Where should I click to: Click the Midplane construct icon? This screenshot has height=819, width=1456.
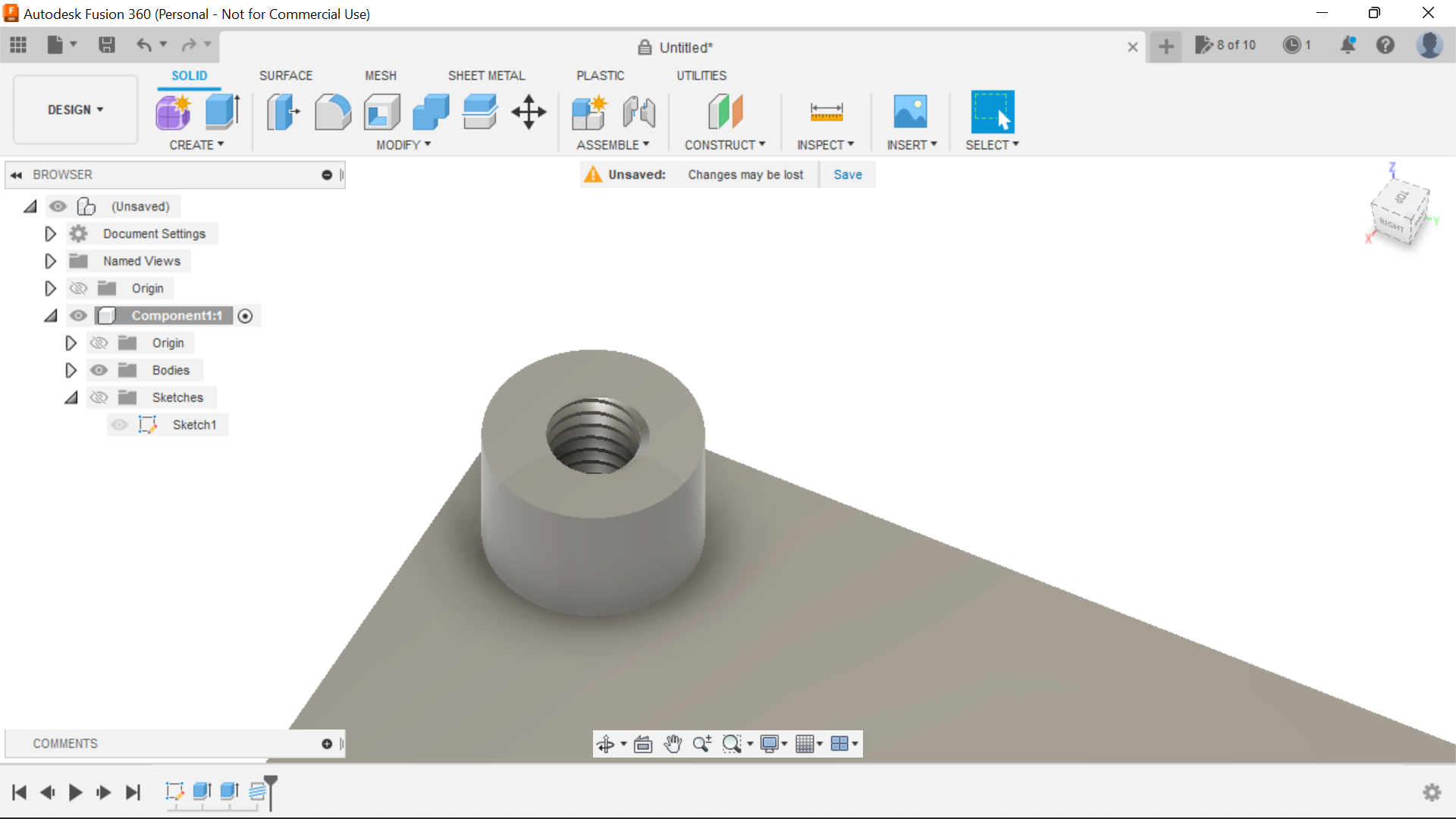pyautogui.click(x=726, y=112)
